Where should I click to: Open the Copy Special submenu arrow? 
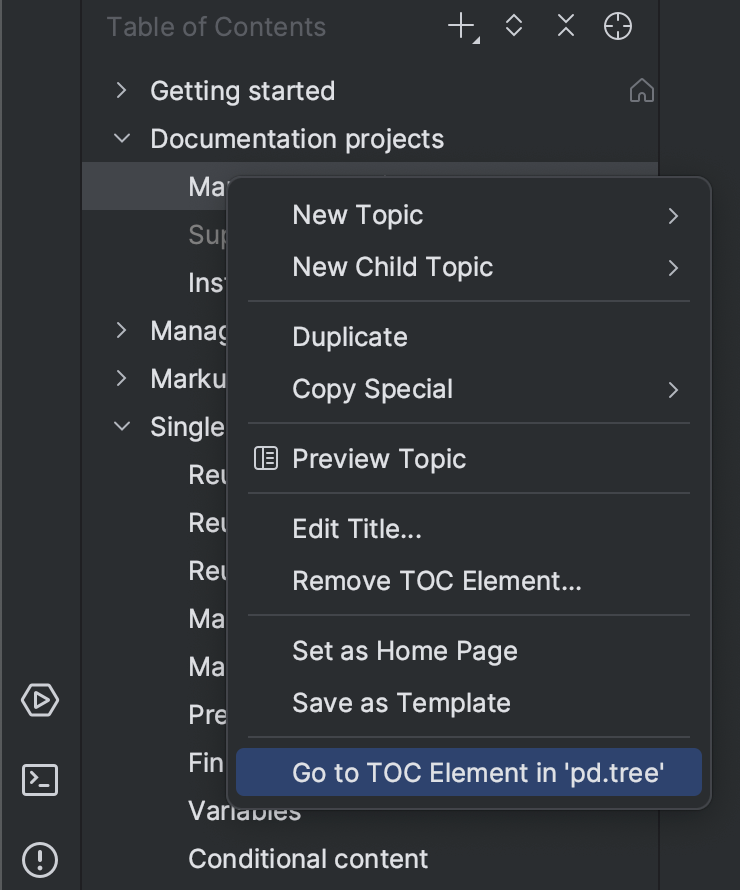pos(674,389)
